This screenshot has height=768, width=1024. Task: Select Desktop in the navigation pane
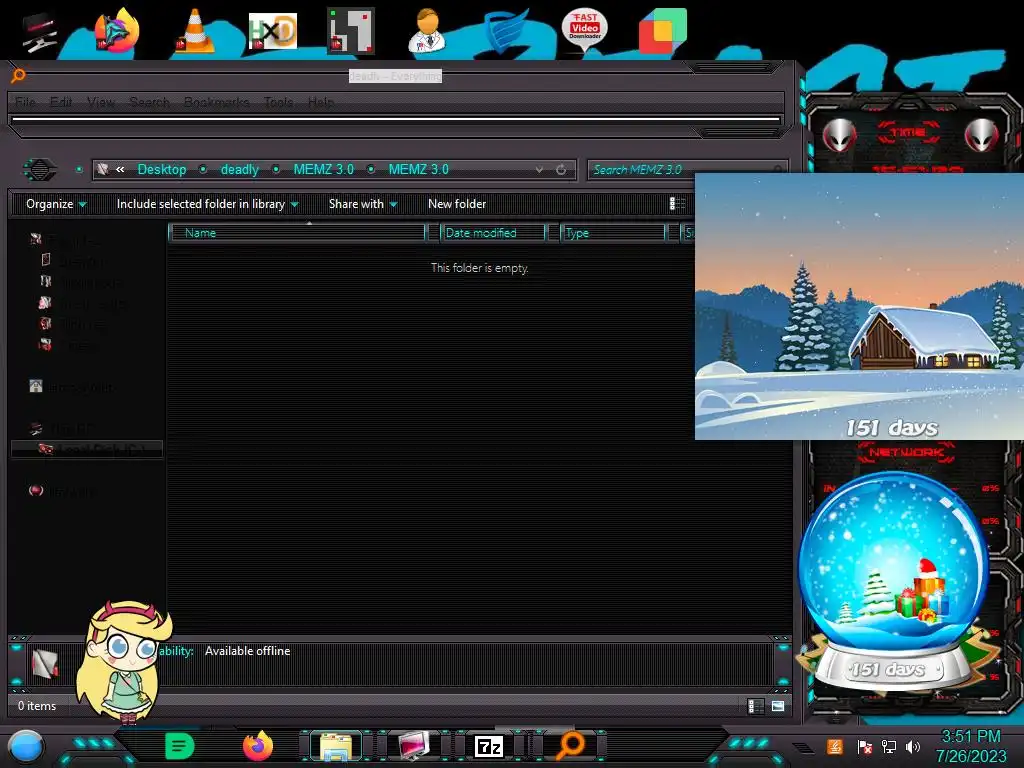(73, 261)
